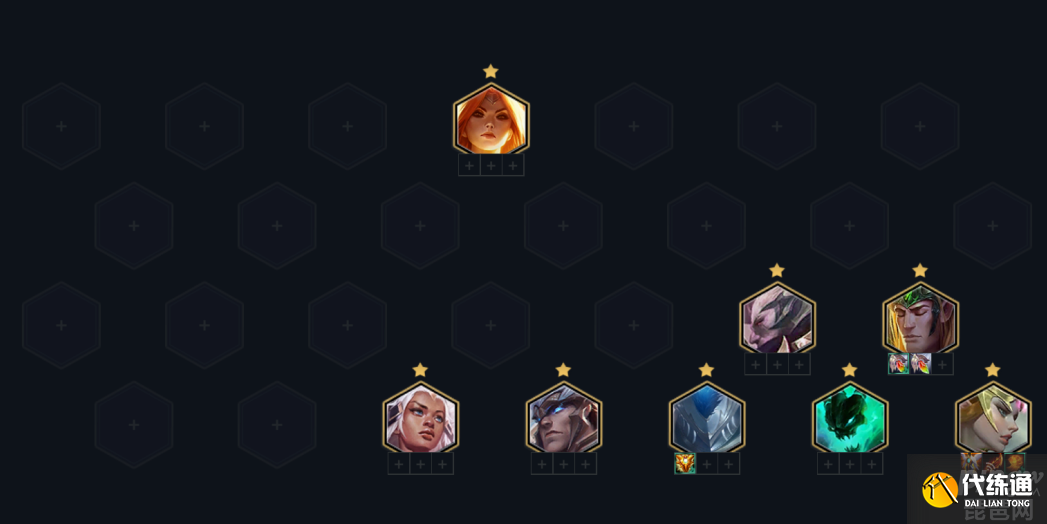Viewport: 1047px width, 524px height.
Task: Open the Dai Lian Tong watermark logo
Action: 978,491
